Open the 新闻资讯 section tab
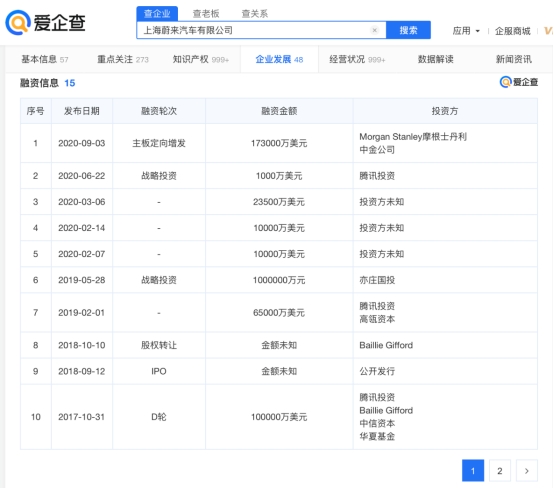 coord(514,59)
